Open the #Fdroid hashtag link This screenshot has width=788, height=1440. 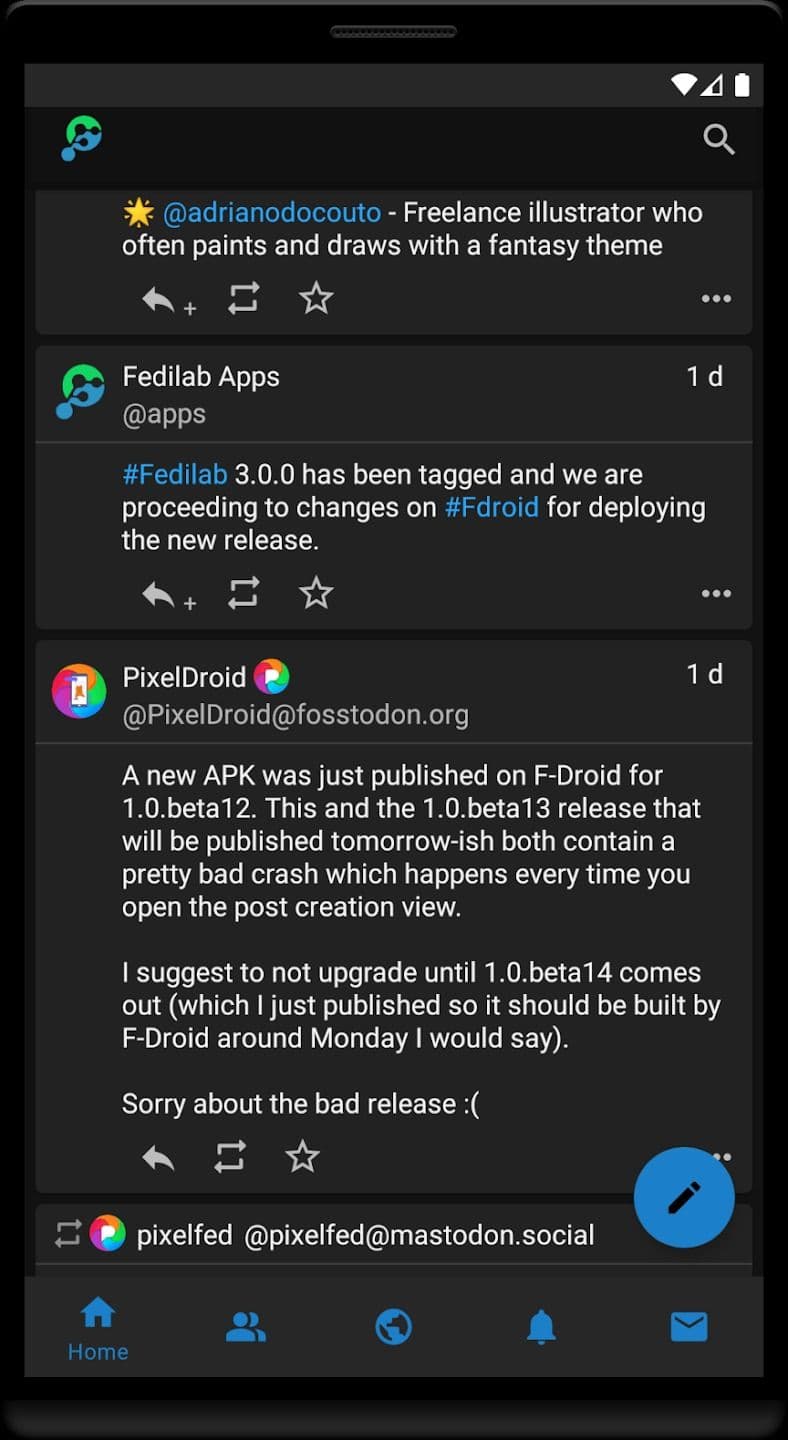pyautogui.click(x=491, y=507)
